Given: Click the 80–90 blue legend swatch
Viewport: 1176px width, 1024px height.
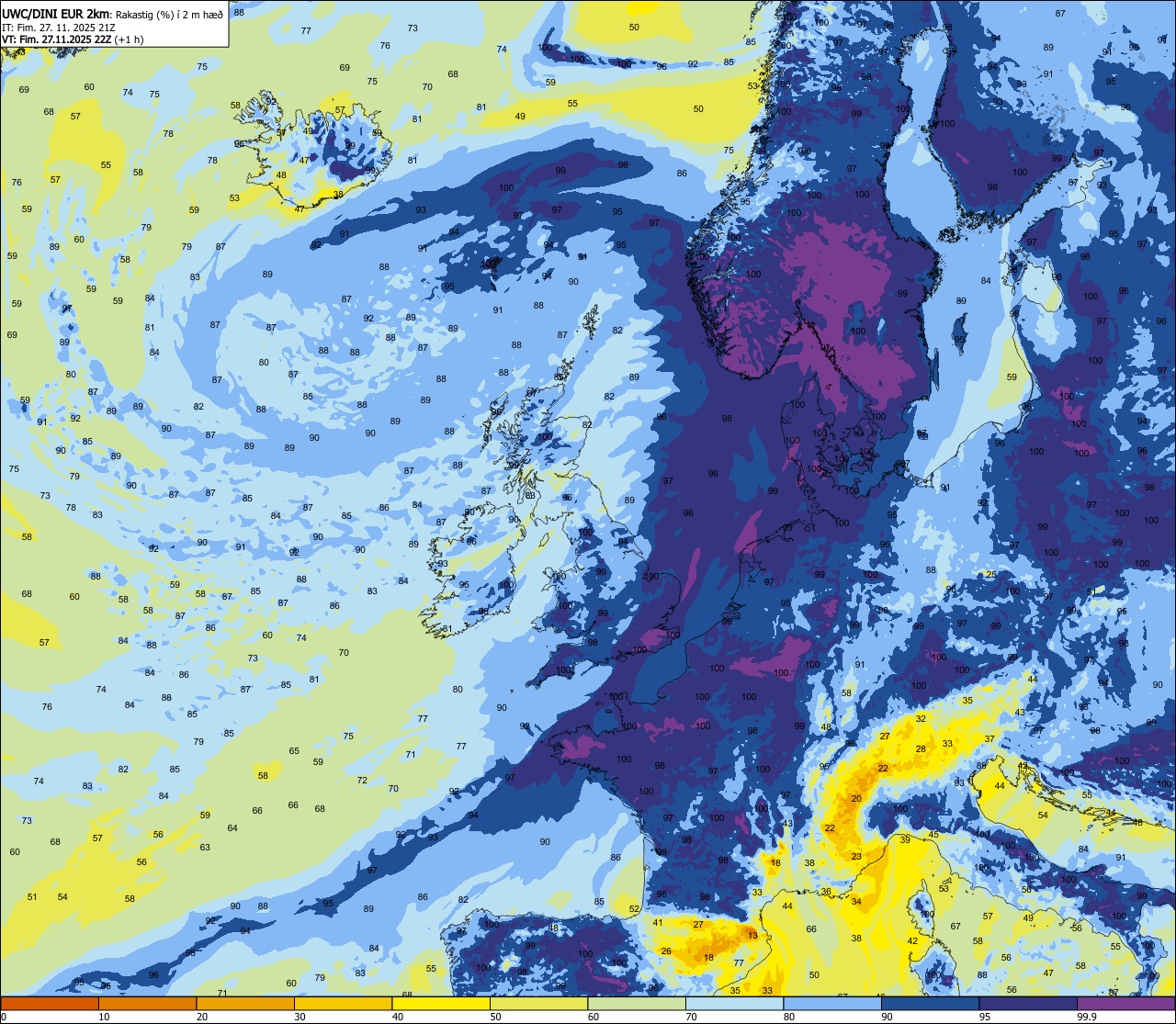Looking at the screenshot, I should [832, 1004].
